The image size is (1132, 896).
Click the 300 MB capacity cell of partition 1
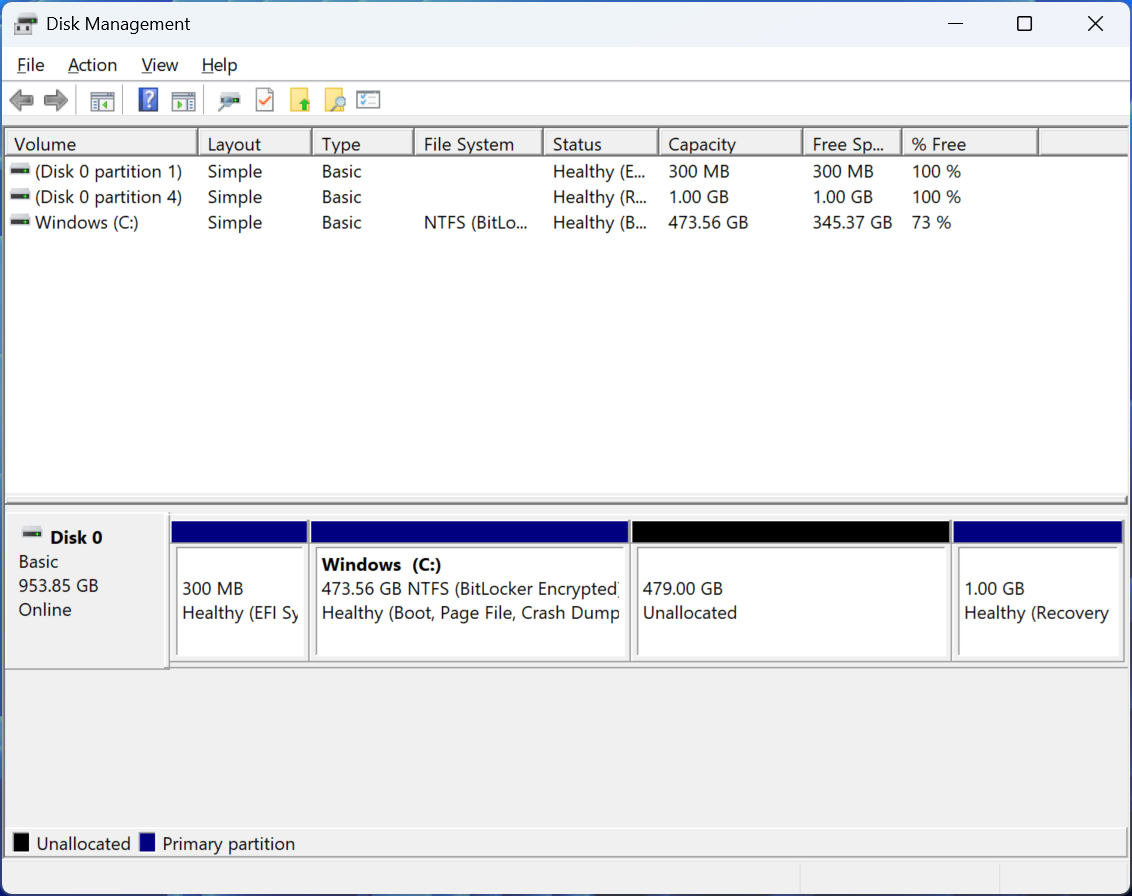698,171
